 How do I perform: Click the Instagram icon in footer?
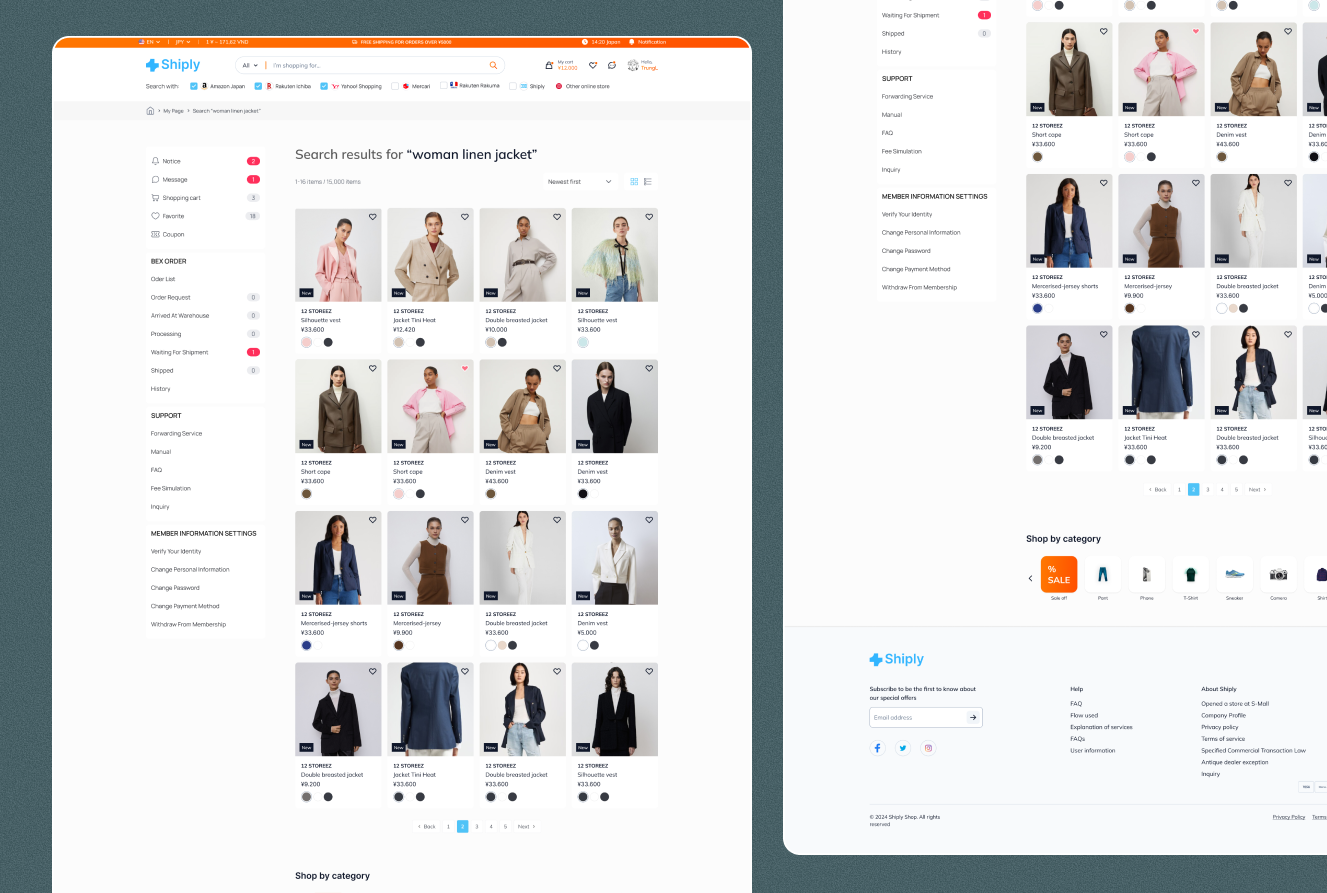tap(928, 748)
